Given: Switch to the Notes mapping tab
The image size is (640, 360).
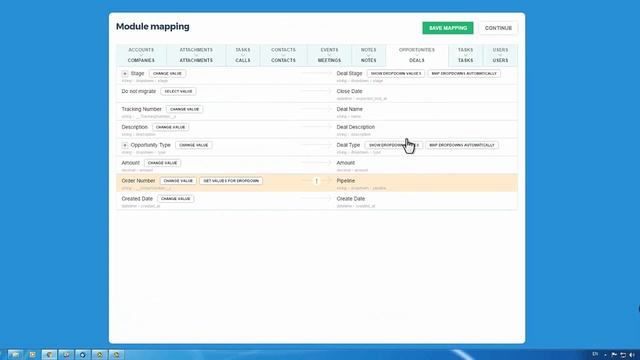Looking at the screenshot, I should pos(368,55).
